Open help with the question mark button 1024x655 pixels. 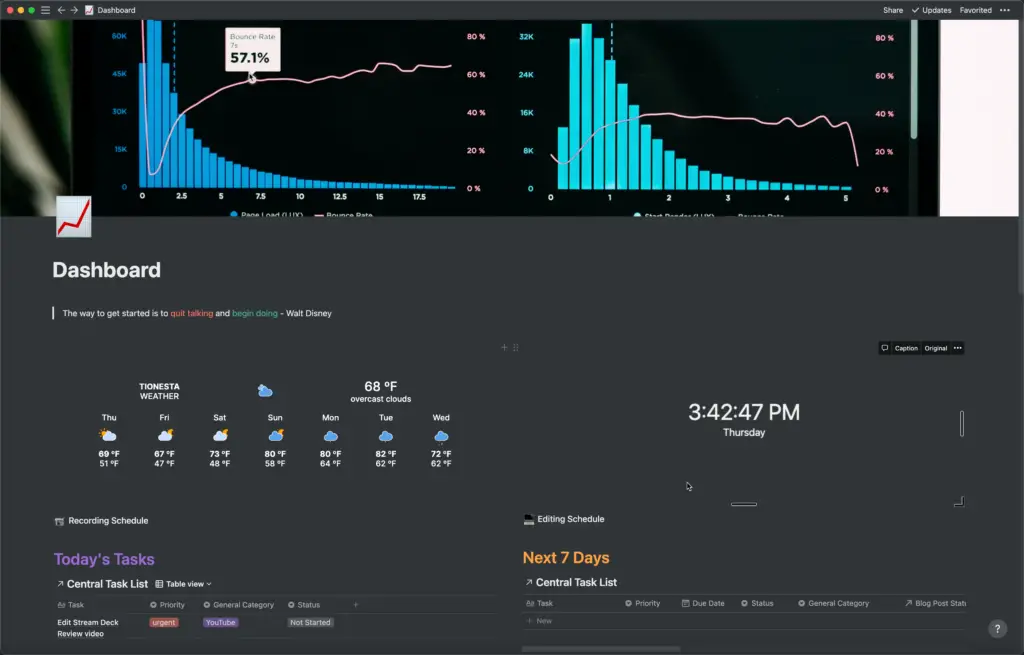[997, 629]
